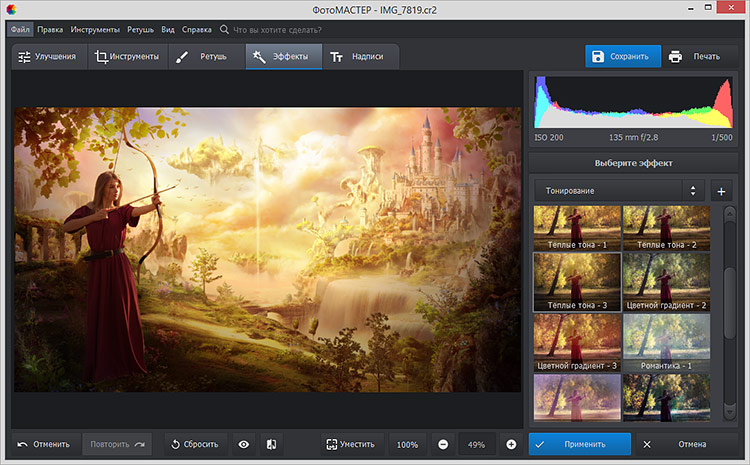Viewport: 750px width, 465px height.
Task: Click the before/after compare icon
Action: (x=270, y=444)
